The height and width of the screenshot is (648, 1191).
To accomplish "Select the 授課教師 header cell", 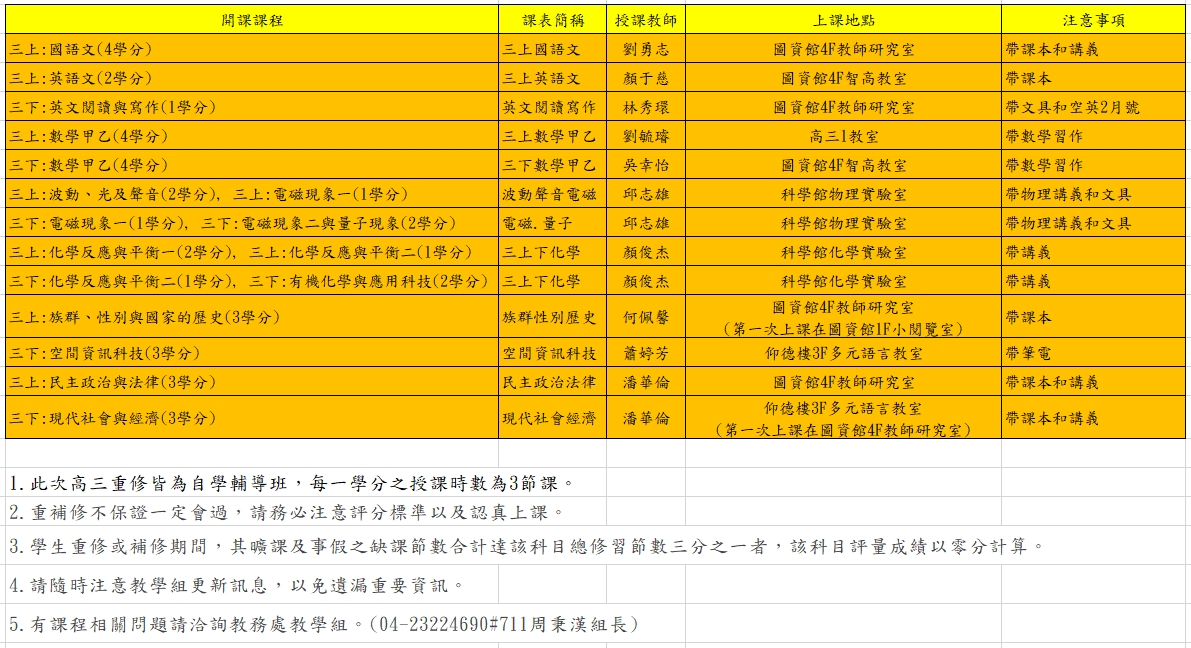I will 646,20.
